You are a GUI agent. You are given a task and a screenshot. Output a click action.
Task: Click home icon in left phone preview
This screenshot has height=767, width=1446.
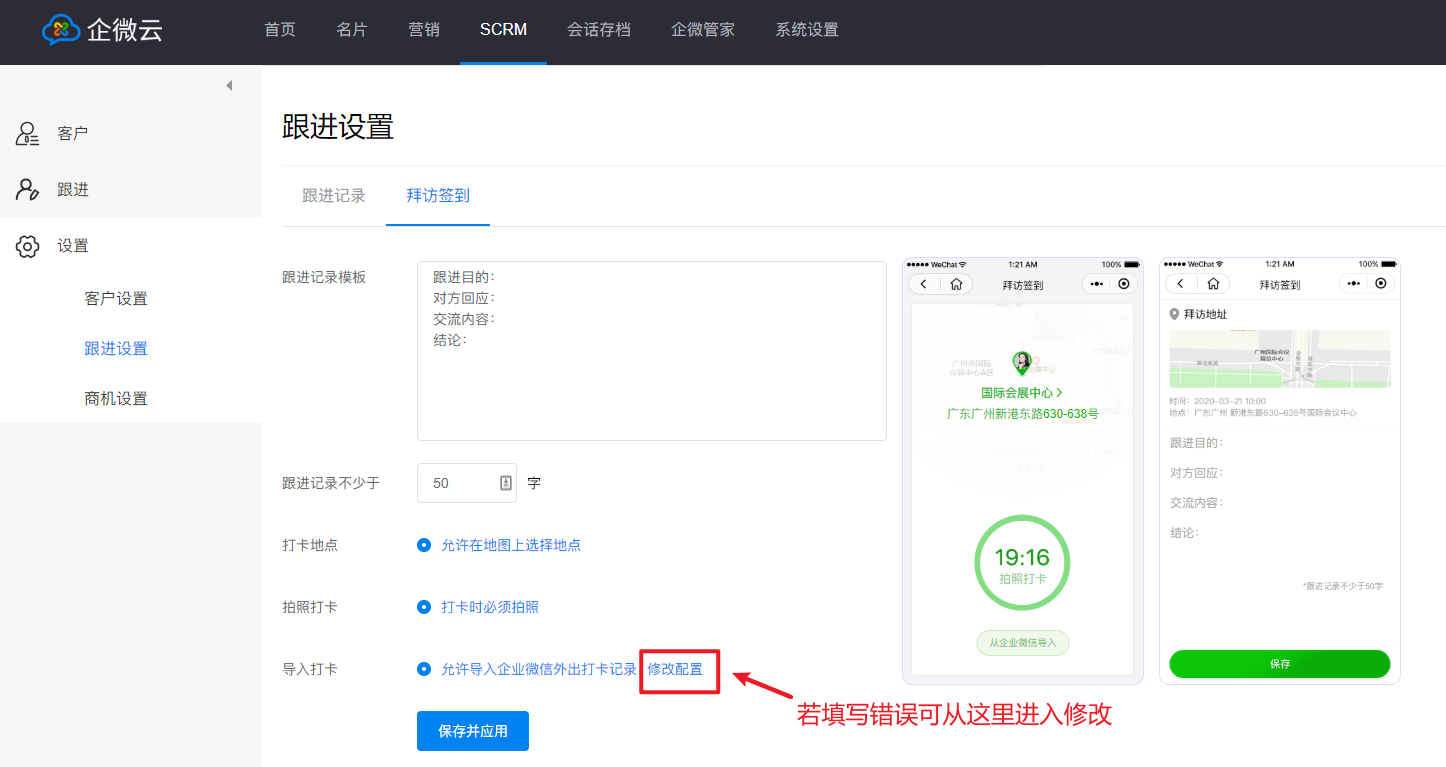pos(956,284)
